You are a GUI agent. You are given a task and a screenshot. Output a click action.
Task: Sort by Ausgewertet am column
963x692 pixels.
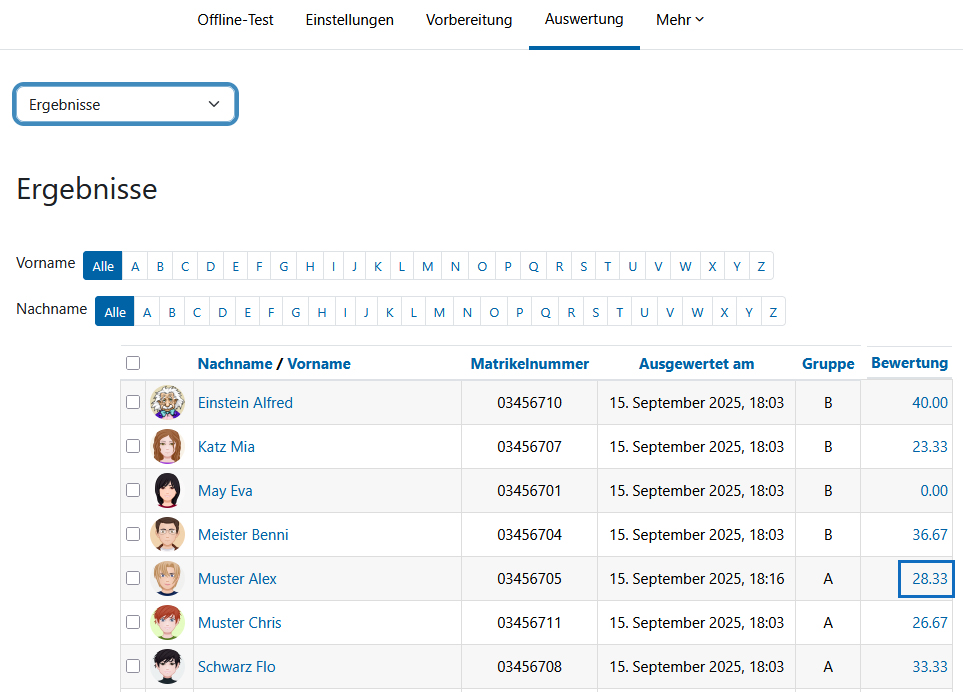point(696,363)
